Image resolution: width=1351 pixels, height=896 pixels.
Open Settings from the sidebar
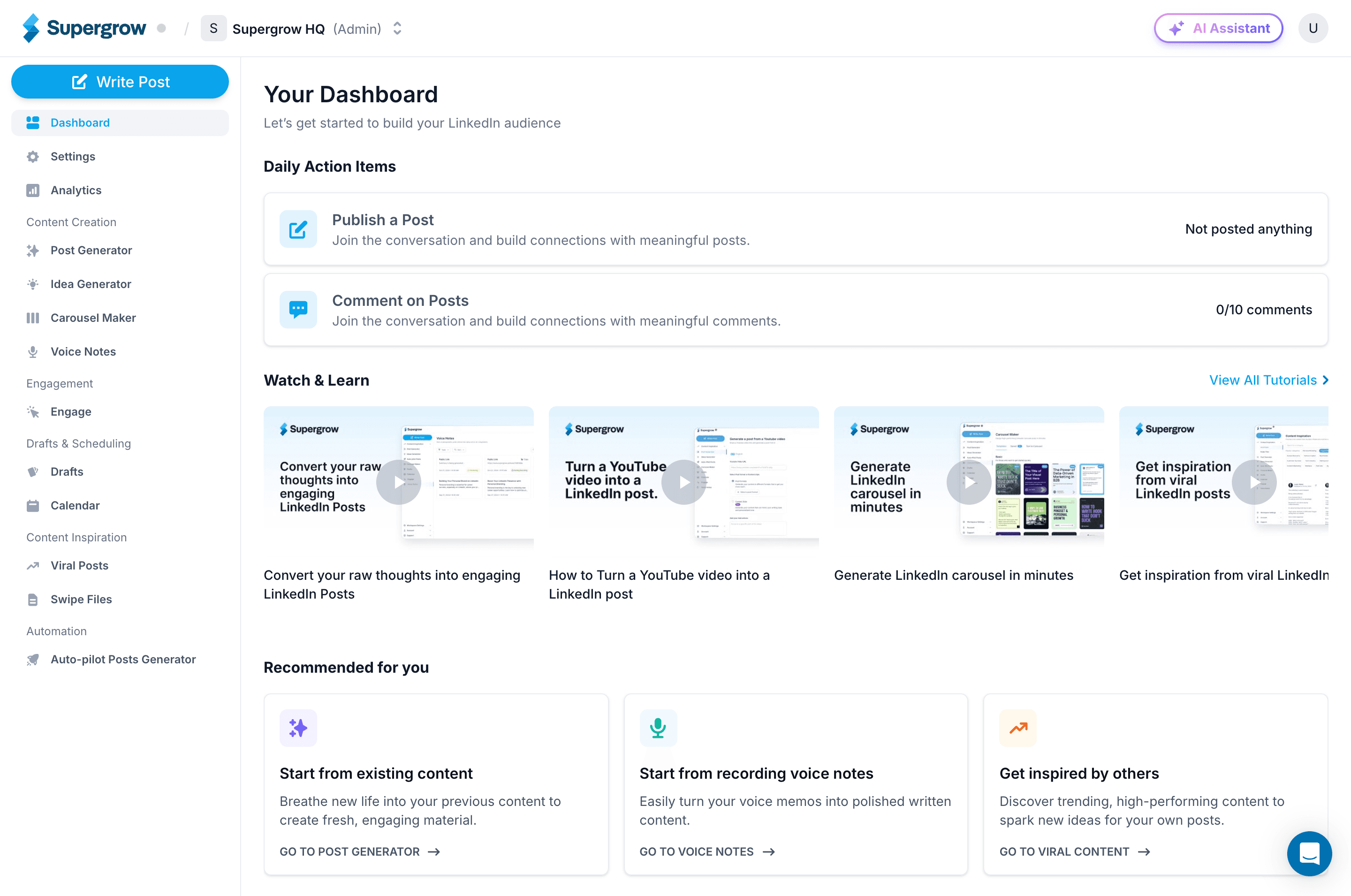coord(73,157)
